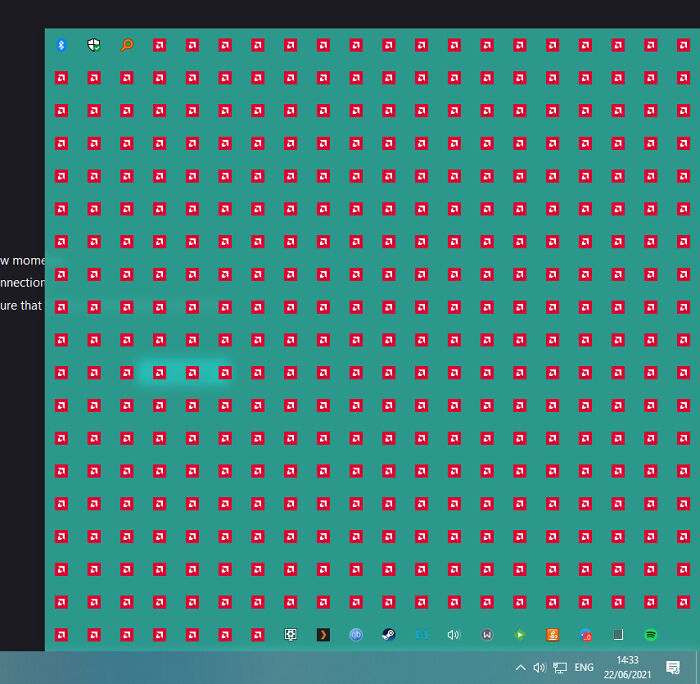Click the green play arrow tray icon
This screenshot has width=700, height=684.
[x=519, y=634]
